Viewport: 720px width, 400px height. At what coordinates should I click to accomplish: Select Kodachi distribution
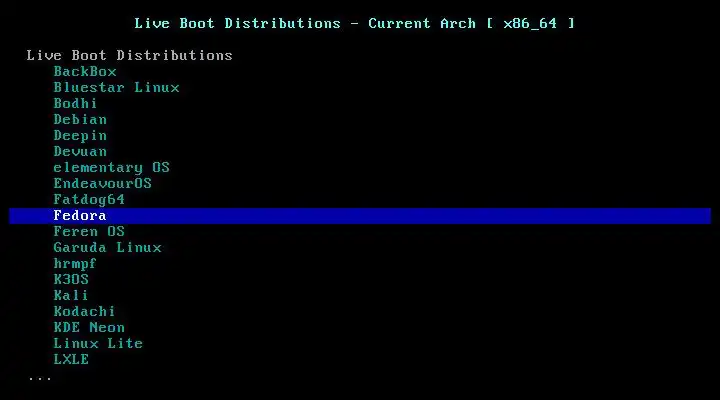click(x=84, y=312)
